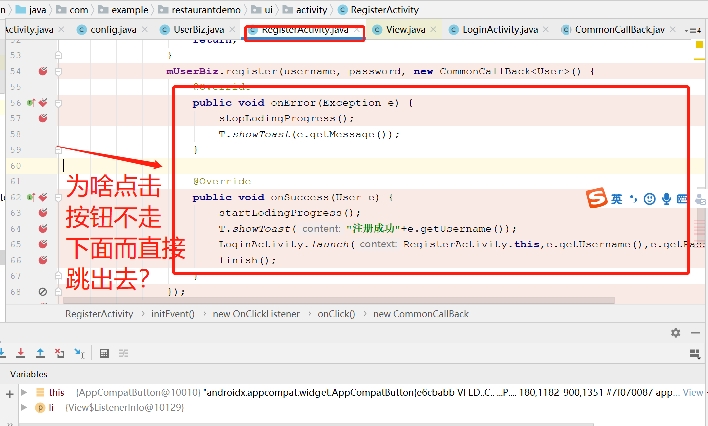Click Variables panel header
The height and width of the screenshot is (426, 708).
pos(28,374)
